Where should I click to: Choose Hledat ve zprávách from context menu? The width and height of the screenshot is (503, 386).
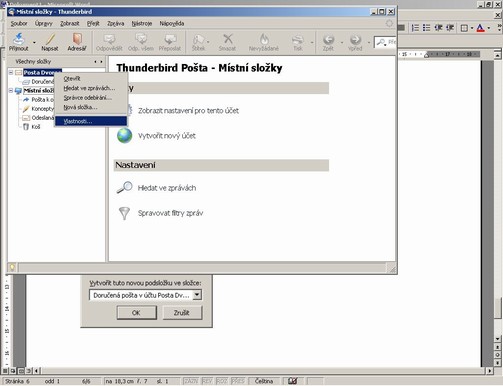click(x=91, y=88)
